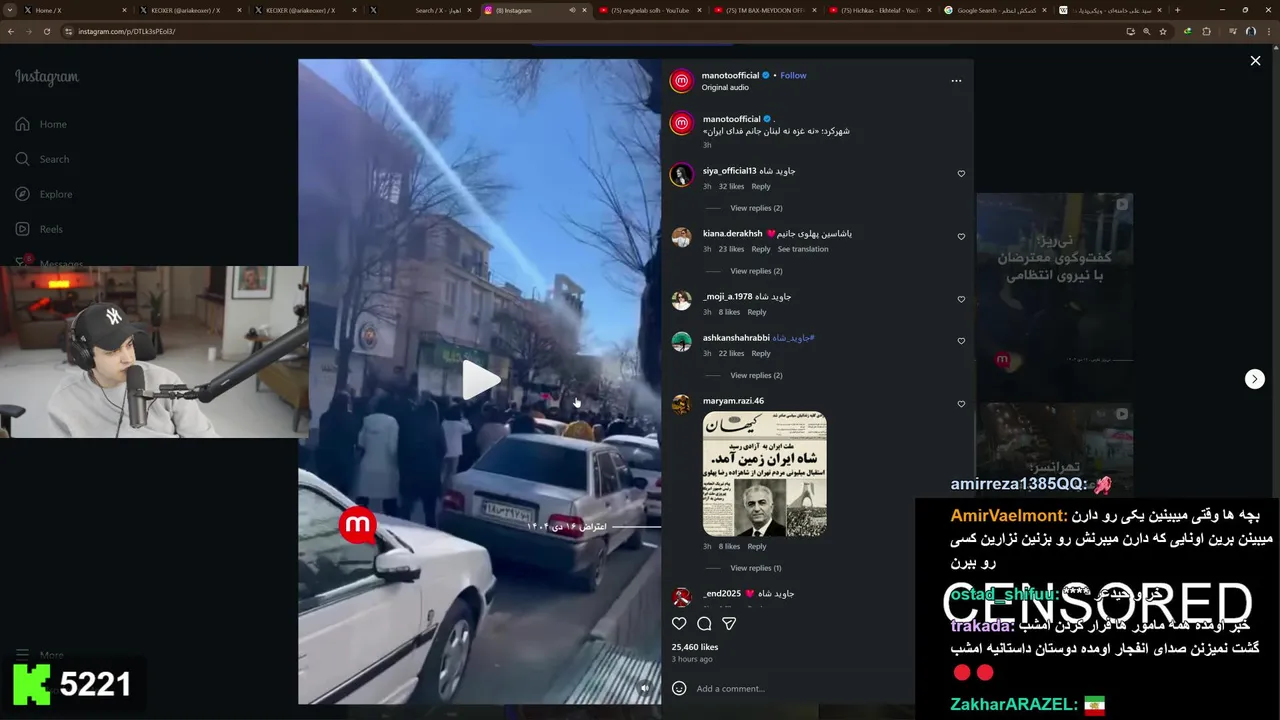Share the post via paper plane icon

[x=729, y=623]
